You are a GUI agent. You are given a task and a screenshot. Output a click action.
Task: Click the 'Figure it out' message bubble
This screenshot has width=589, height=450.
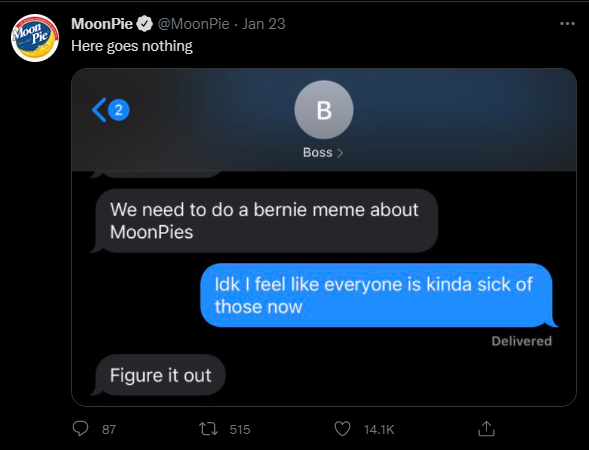coord(159,375)
